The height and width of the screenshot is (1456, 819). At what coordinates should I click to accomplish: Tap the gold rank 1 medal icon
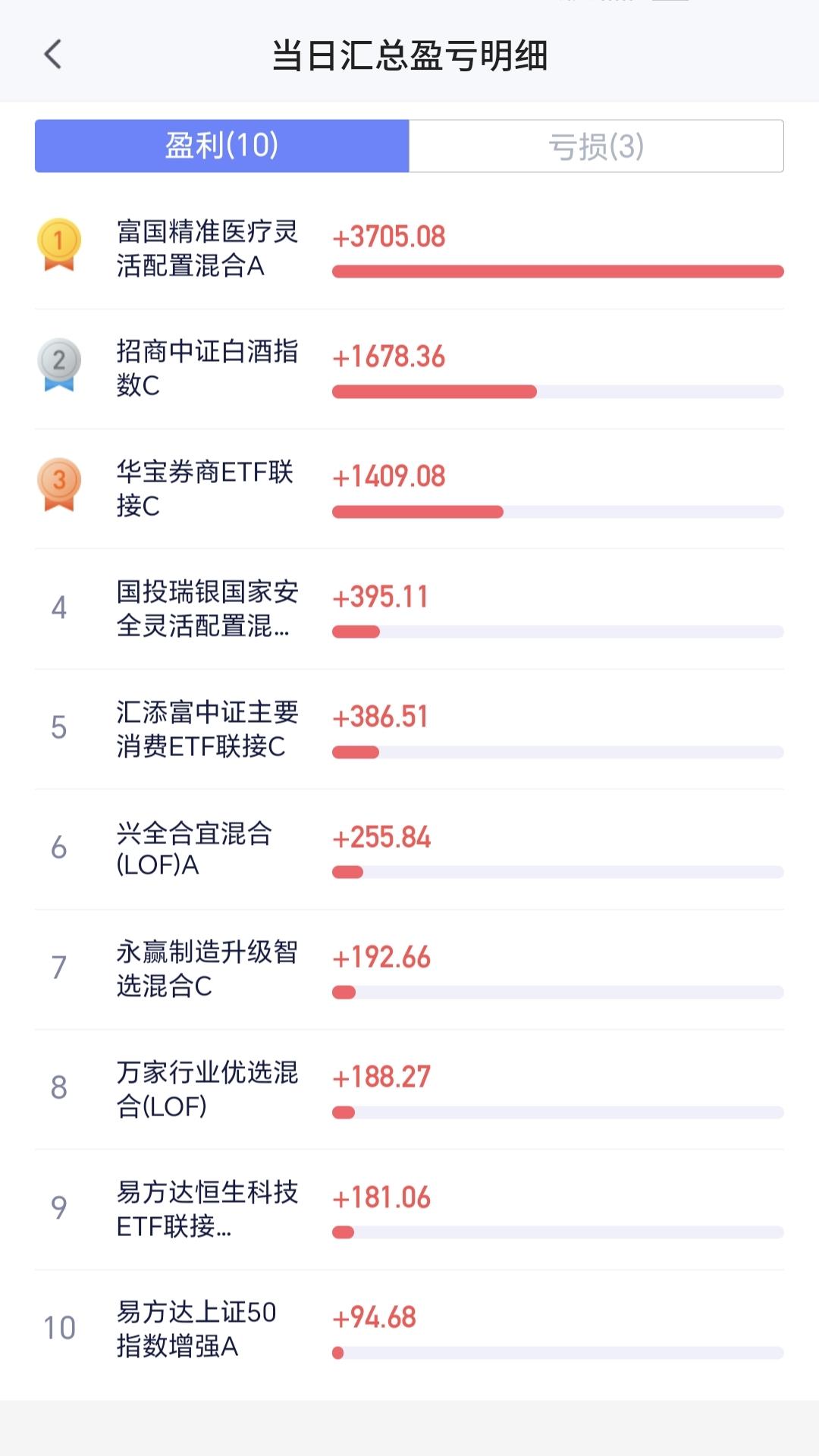tap(59, 245)
